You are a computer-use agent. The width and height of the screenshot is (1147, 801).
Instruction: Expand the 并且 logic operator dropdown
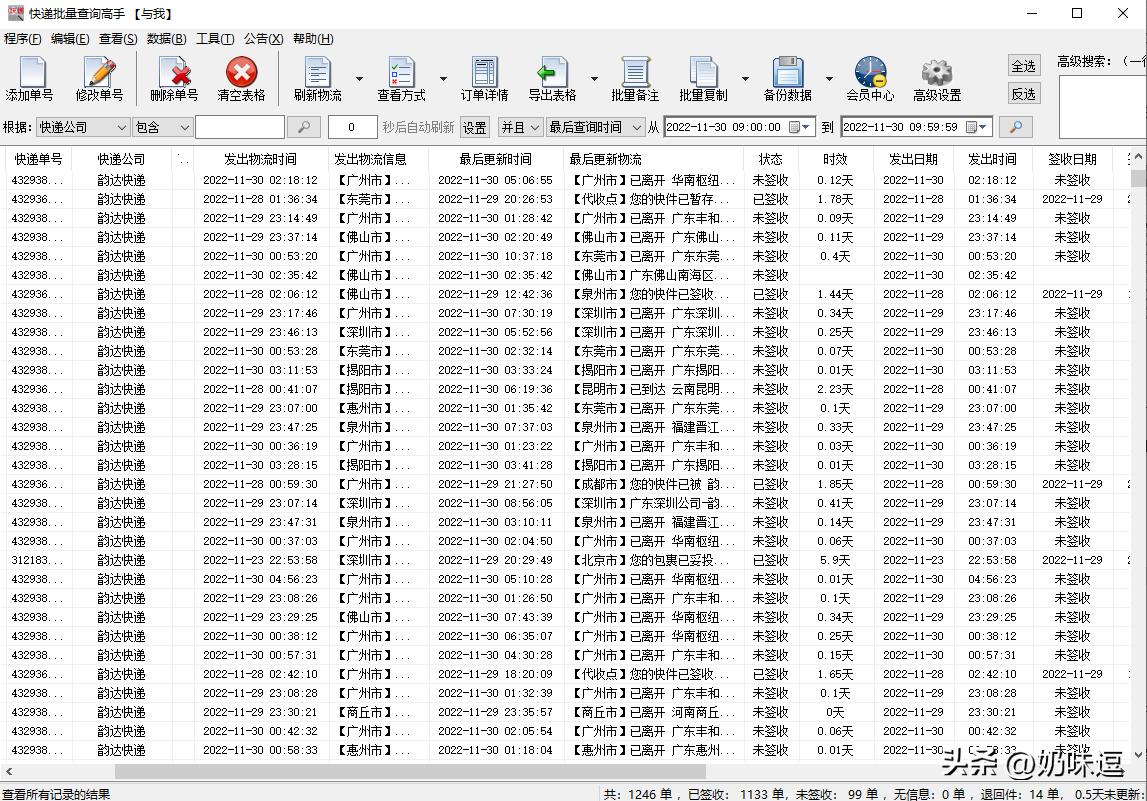point(535,128)
